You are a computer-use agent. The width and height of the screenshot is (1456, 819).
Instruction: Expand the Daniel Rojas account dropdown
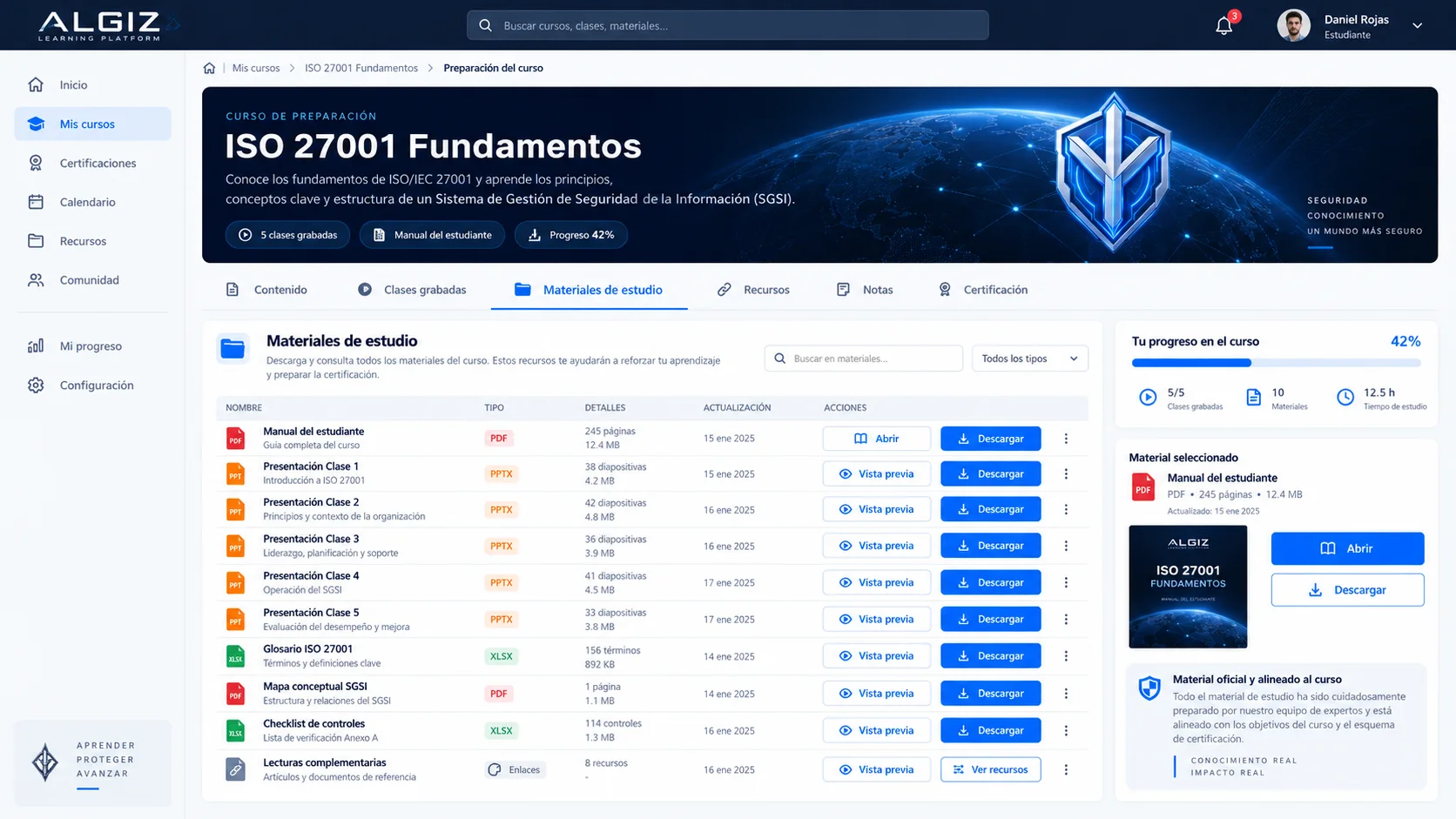[1418, 26]
